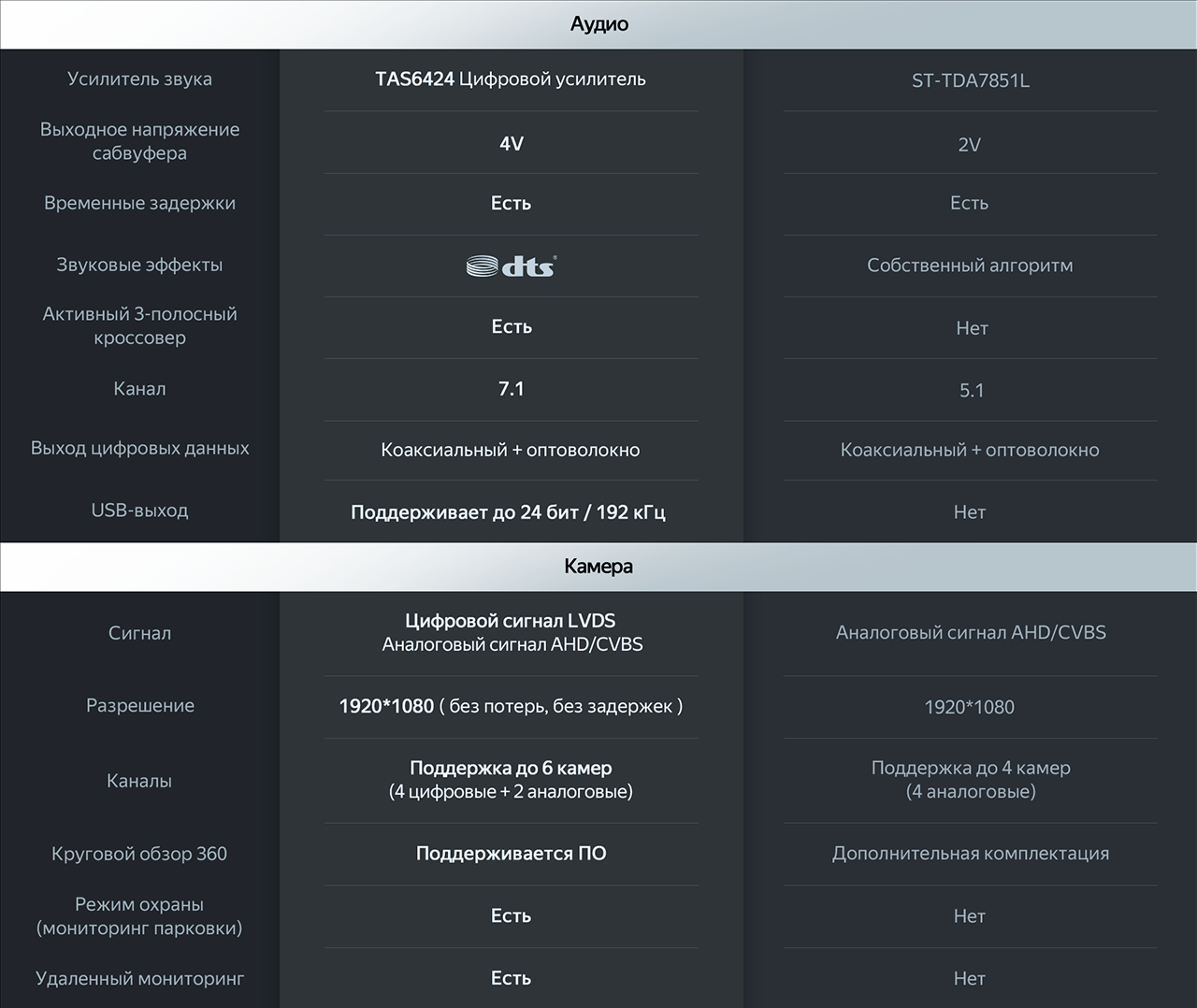The height and width of the screenshot is (1008, 1197).
Task: Click the Разрешение row label
Action: coord(140,706)
